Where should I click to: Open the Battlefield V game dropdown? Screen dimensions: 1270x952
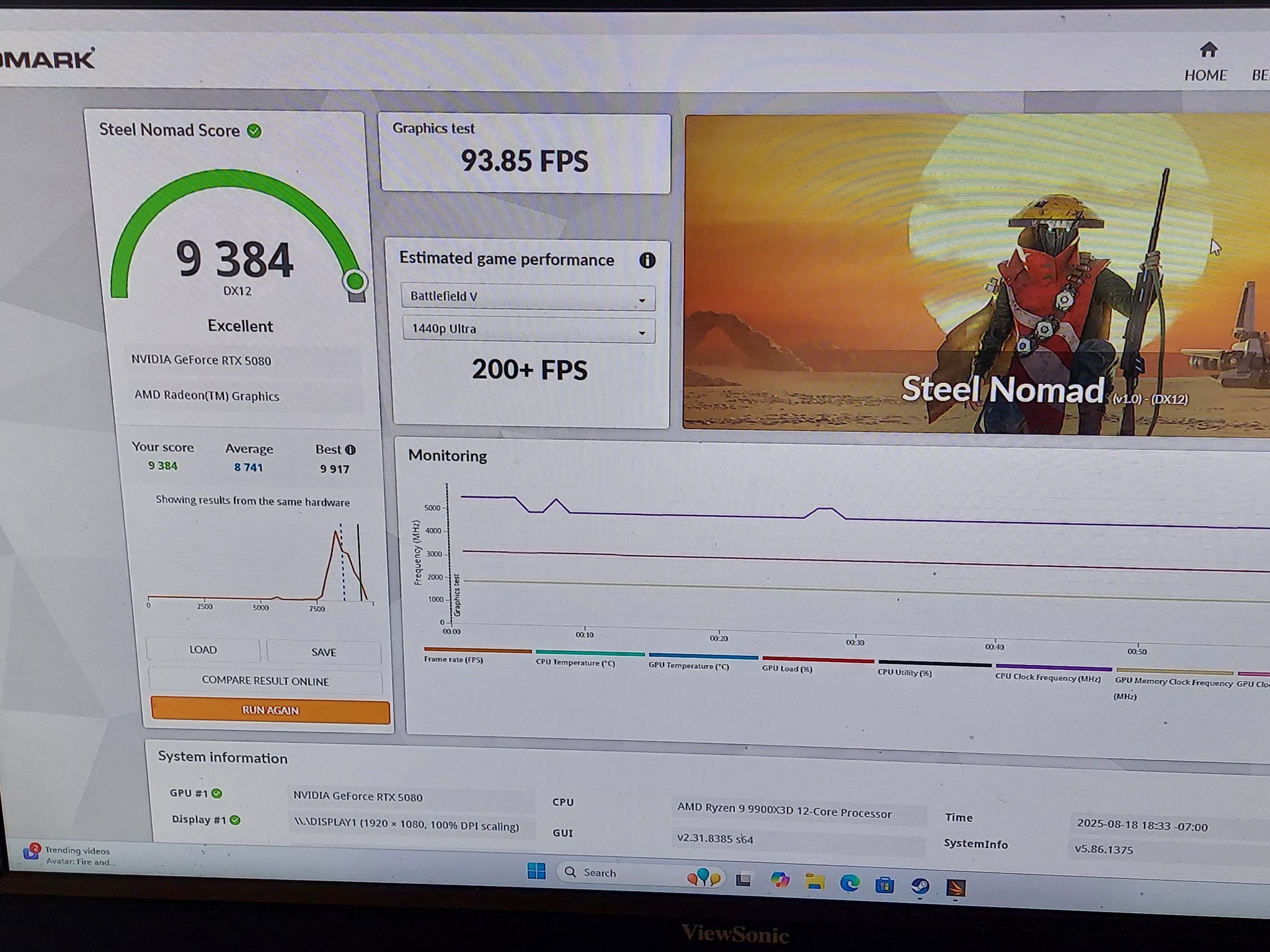(528, 297)
